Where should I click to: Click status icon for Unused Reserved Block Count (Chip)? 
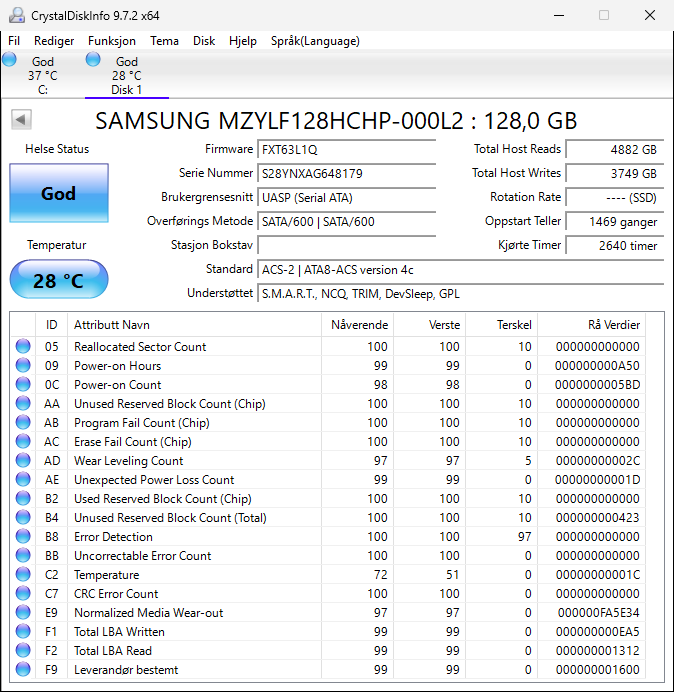[x=23, y=403]
